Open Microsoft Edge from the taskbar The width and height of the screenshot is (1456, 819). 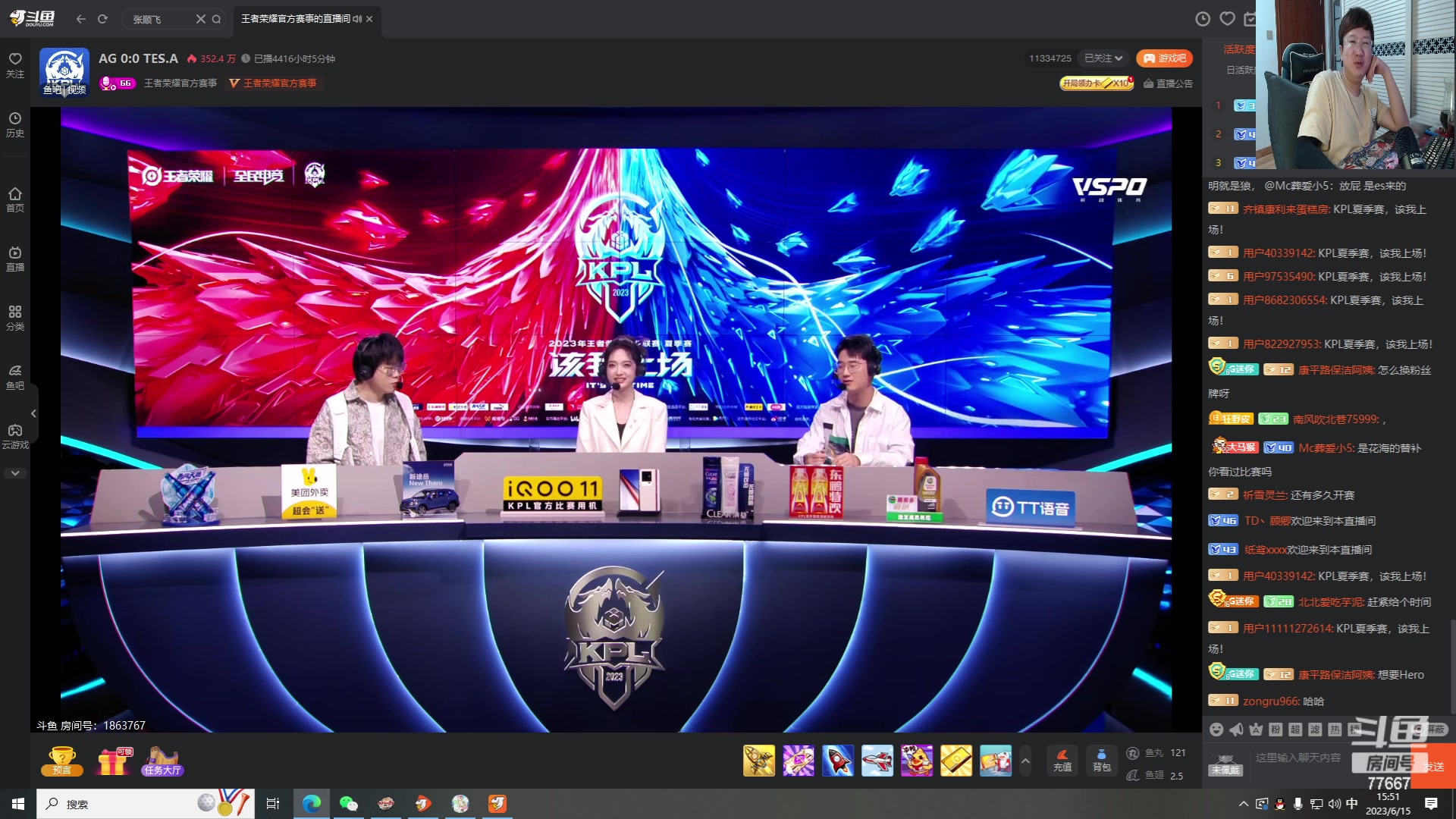pyautogui.click(x=312, y=804)
